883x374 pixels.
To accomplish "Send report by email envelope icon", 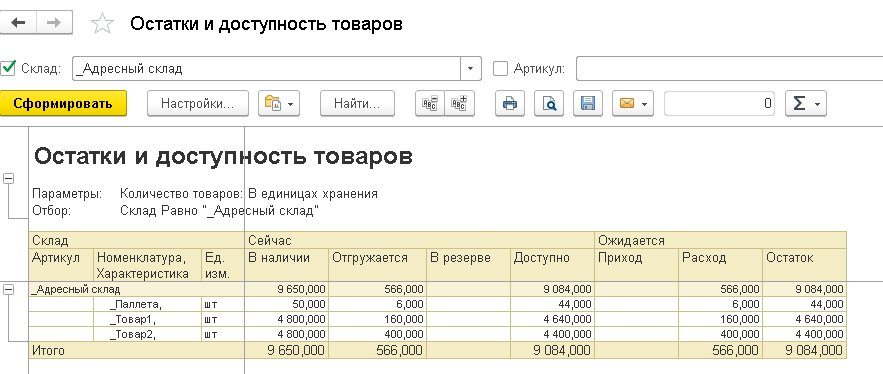I will pyautogui.click(x=632, y=104).
